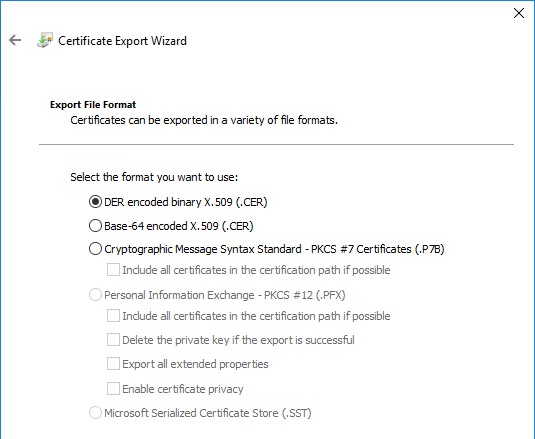Choose Microsoft Serialized Certificate Store (.SST)
The image size is (535, 439).
pyautogui.click(x=95, y=413)
